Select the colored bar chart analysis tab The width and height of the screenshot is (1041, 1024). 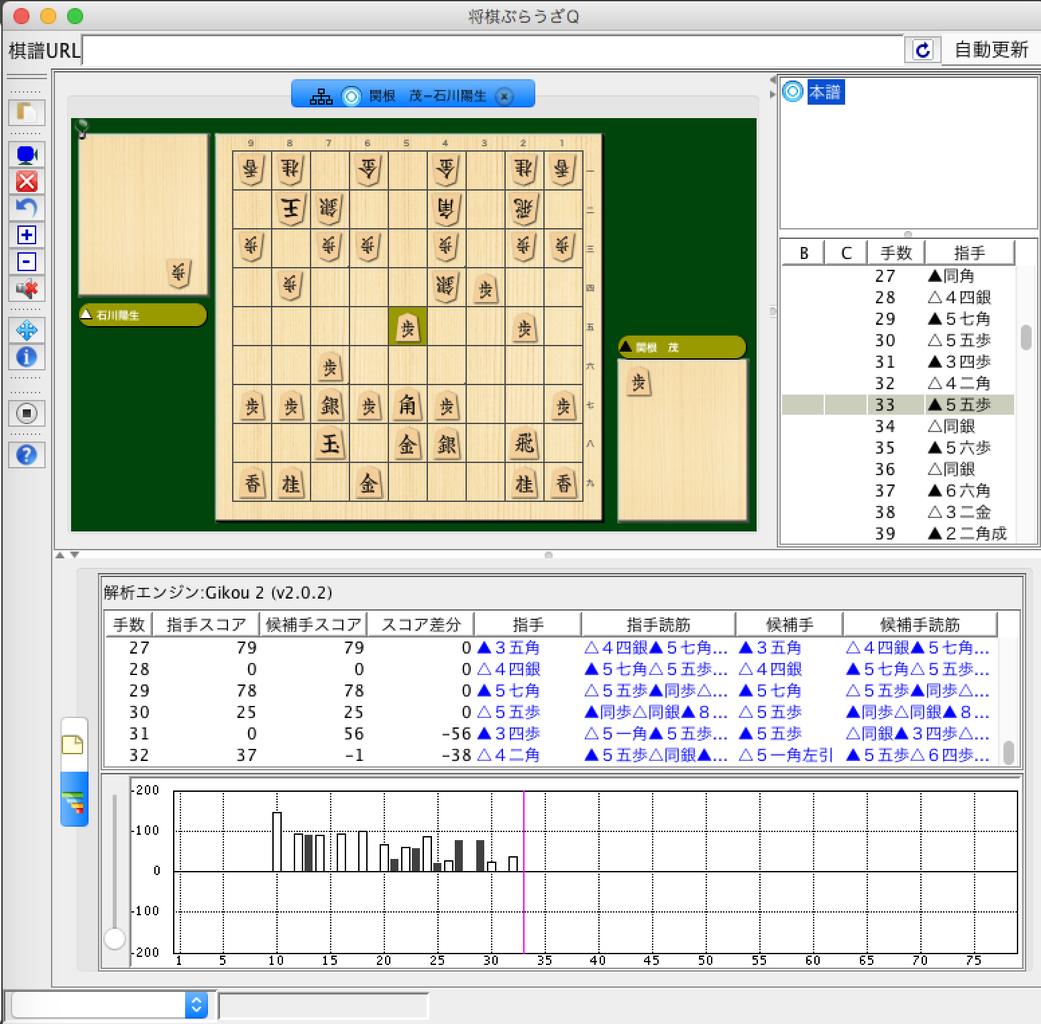coord(74,800)
